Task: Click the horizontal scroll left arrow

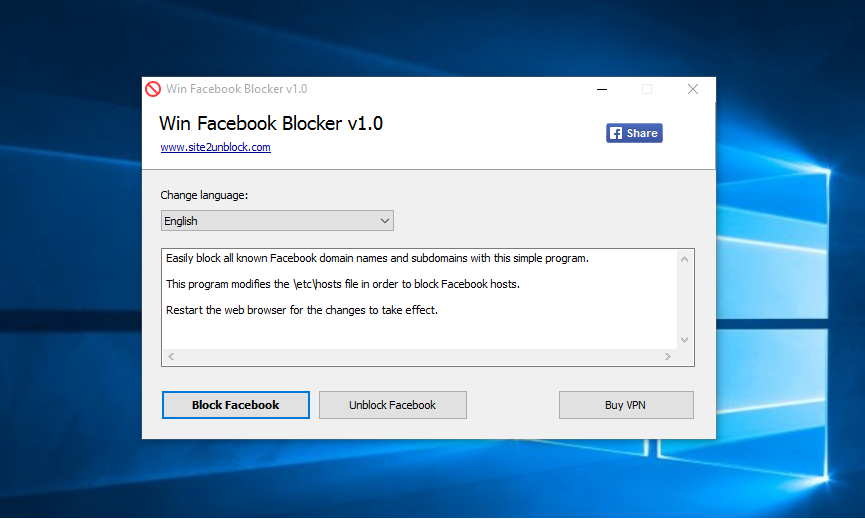Action: click(x=171, y=356)
